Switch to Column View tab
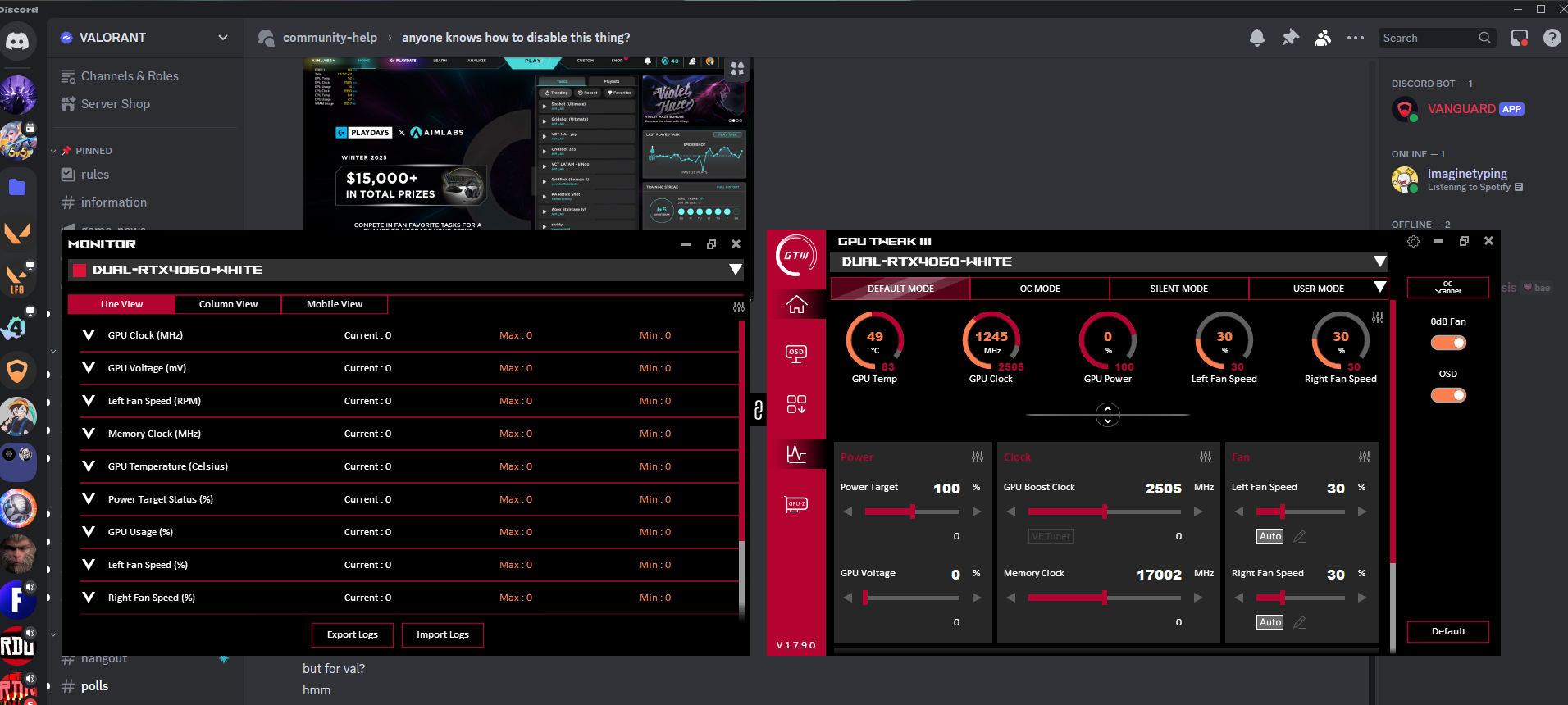The height and width of the screenshot is (705, 1568). (228, 304)
